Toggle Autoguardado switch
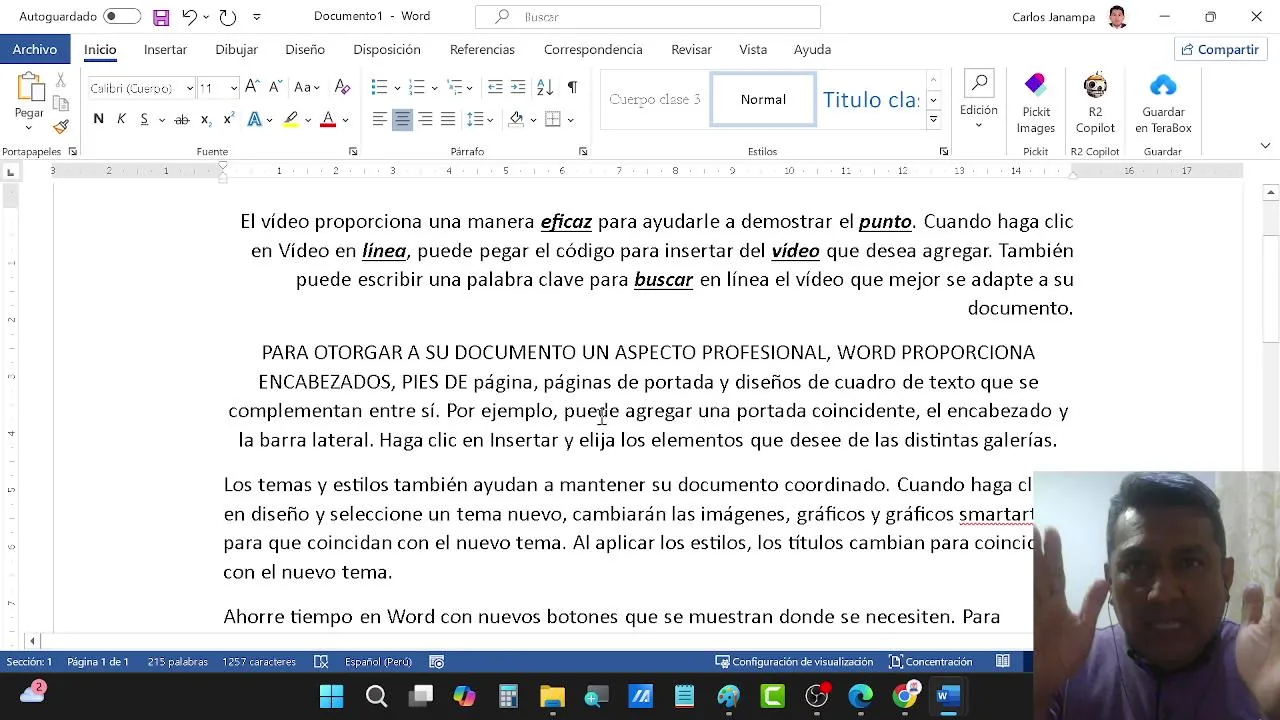 [122, 17]
